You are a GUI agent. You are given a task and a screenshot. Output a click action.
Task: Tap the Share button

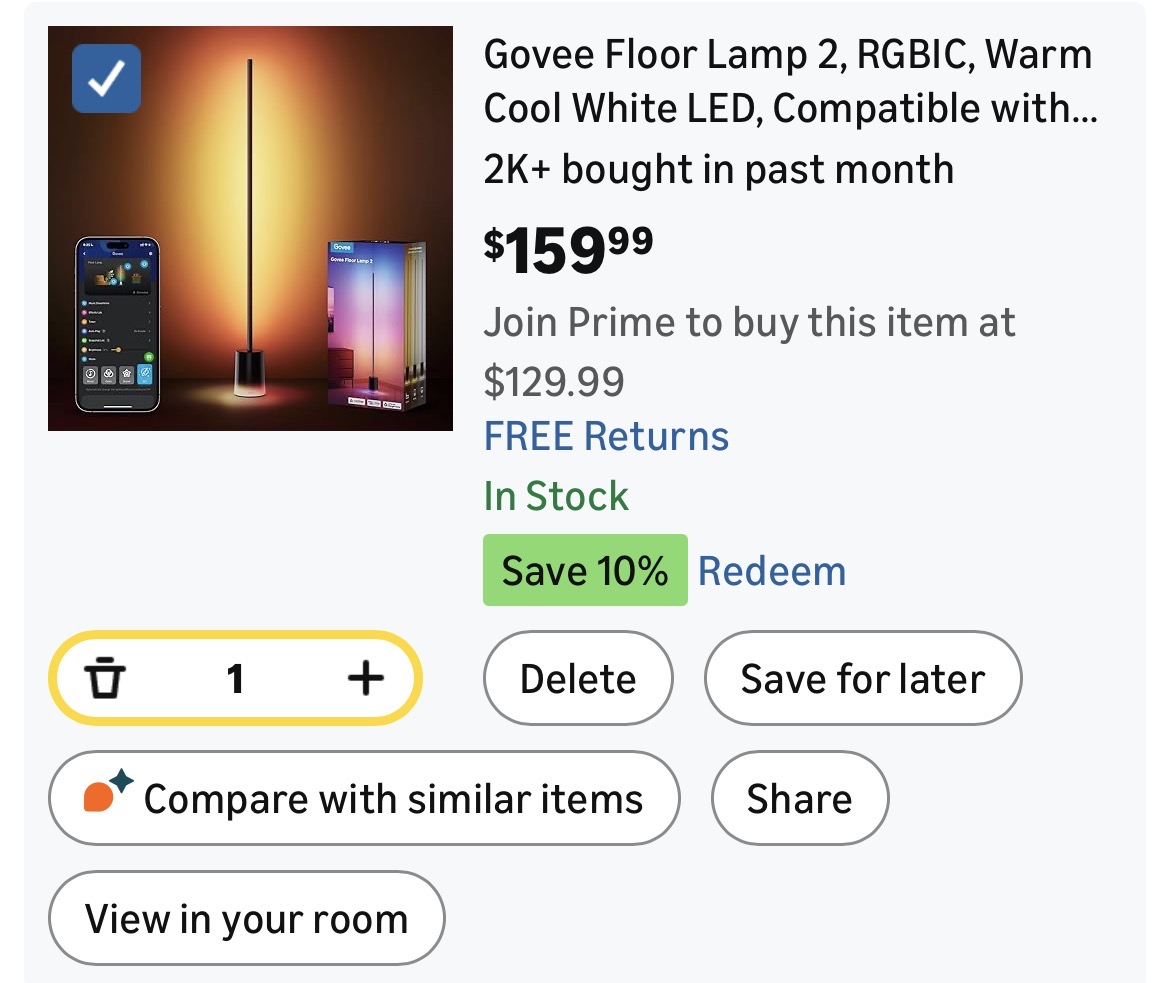pos(799,799)
